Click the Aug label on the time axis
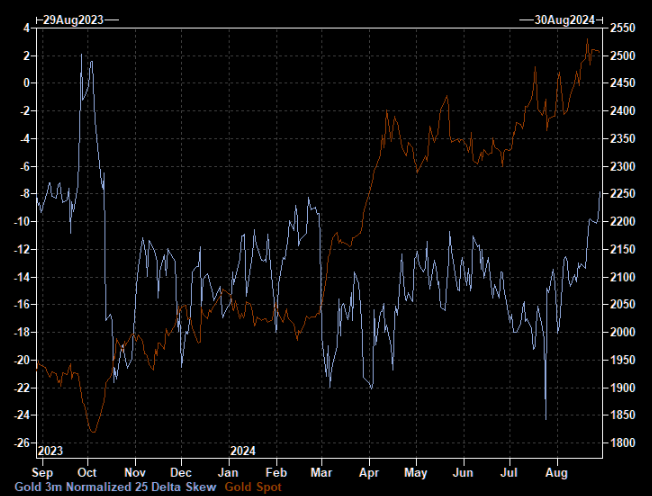 (558, 470)
